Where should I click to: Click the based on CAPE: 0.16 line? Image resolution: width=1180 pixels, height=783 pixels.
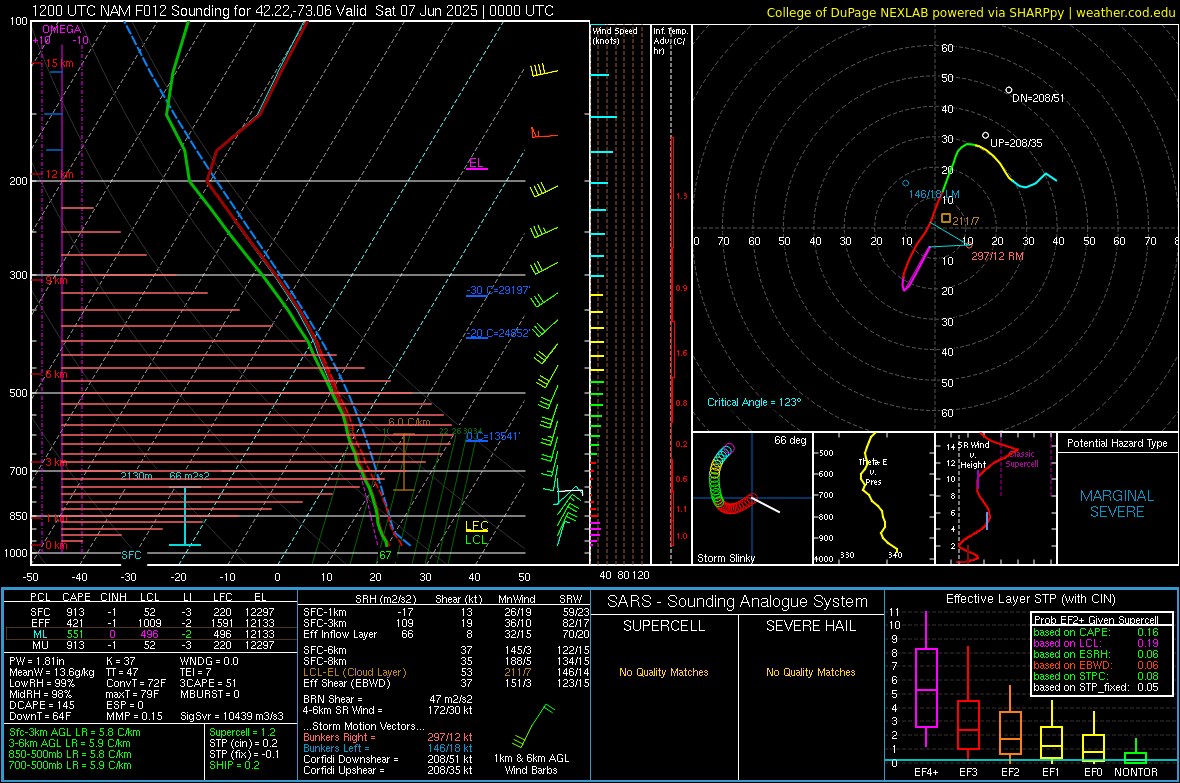(1096, 632)
